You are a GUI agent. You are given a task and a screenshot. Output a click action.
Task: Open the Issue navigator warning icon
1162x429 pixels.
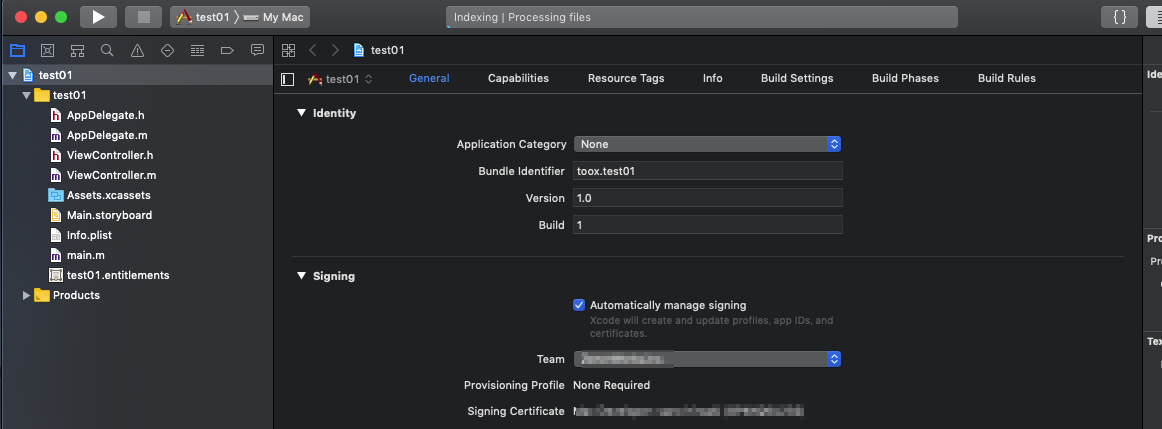[x=137, y=50]
